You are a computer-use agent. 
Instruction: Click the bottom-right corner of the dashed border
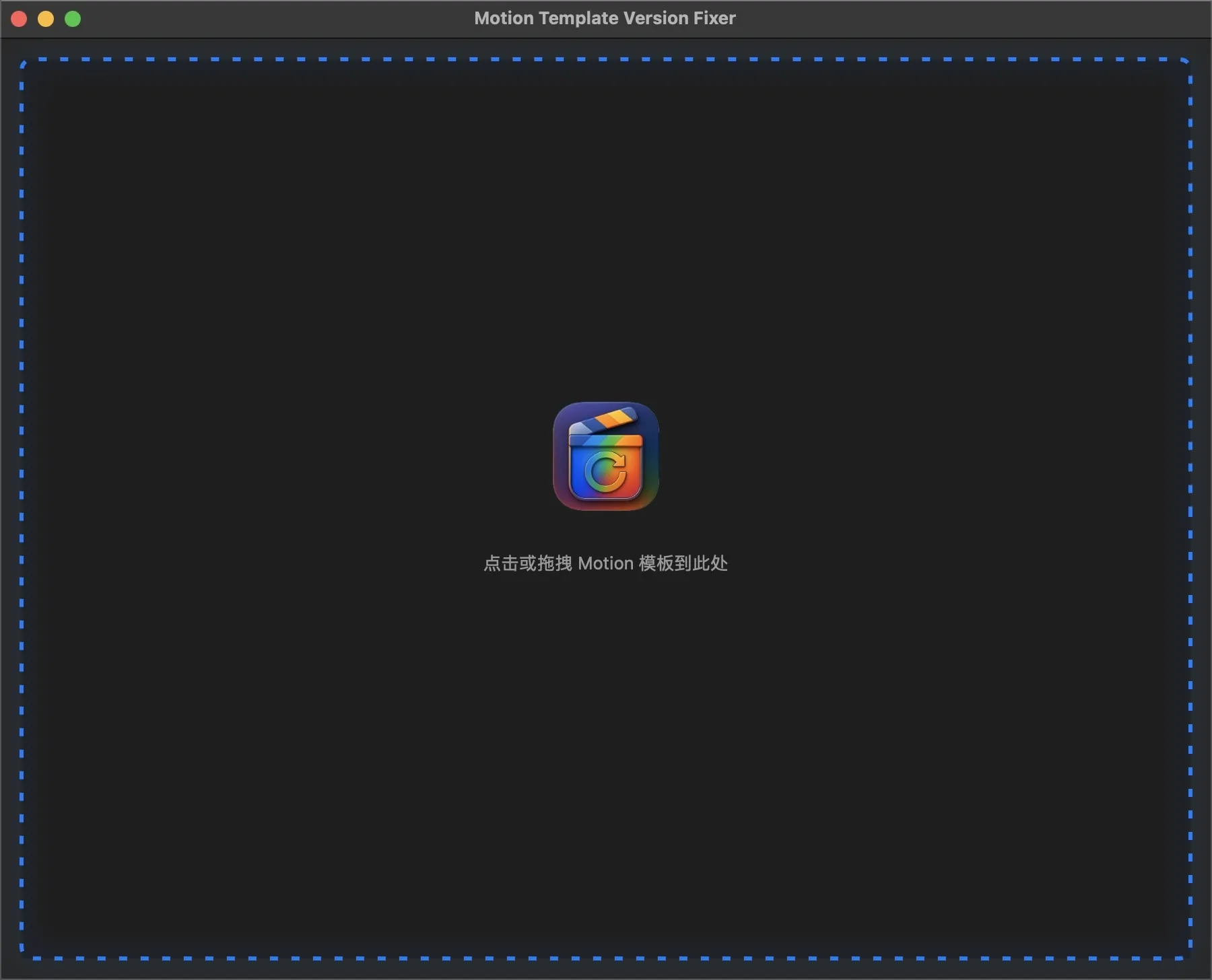coord(1188,956)
